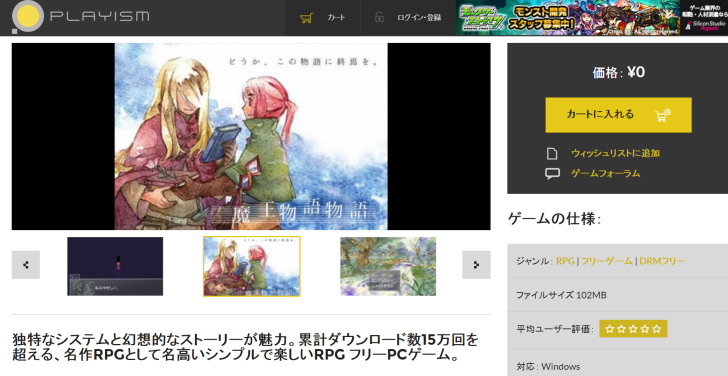728x376 pixels.
Task: Click the five-star user rating badge
Action: pos(633,329)
